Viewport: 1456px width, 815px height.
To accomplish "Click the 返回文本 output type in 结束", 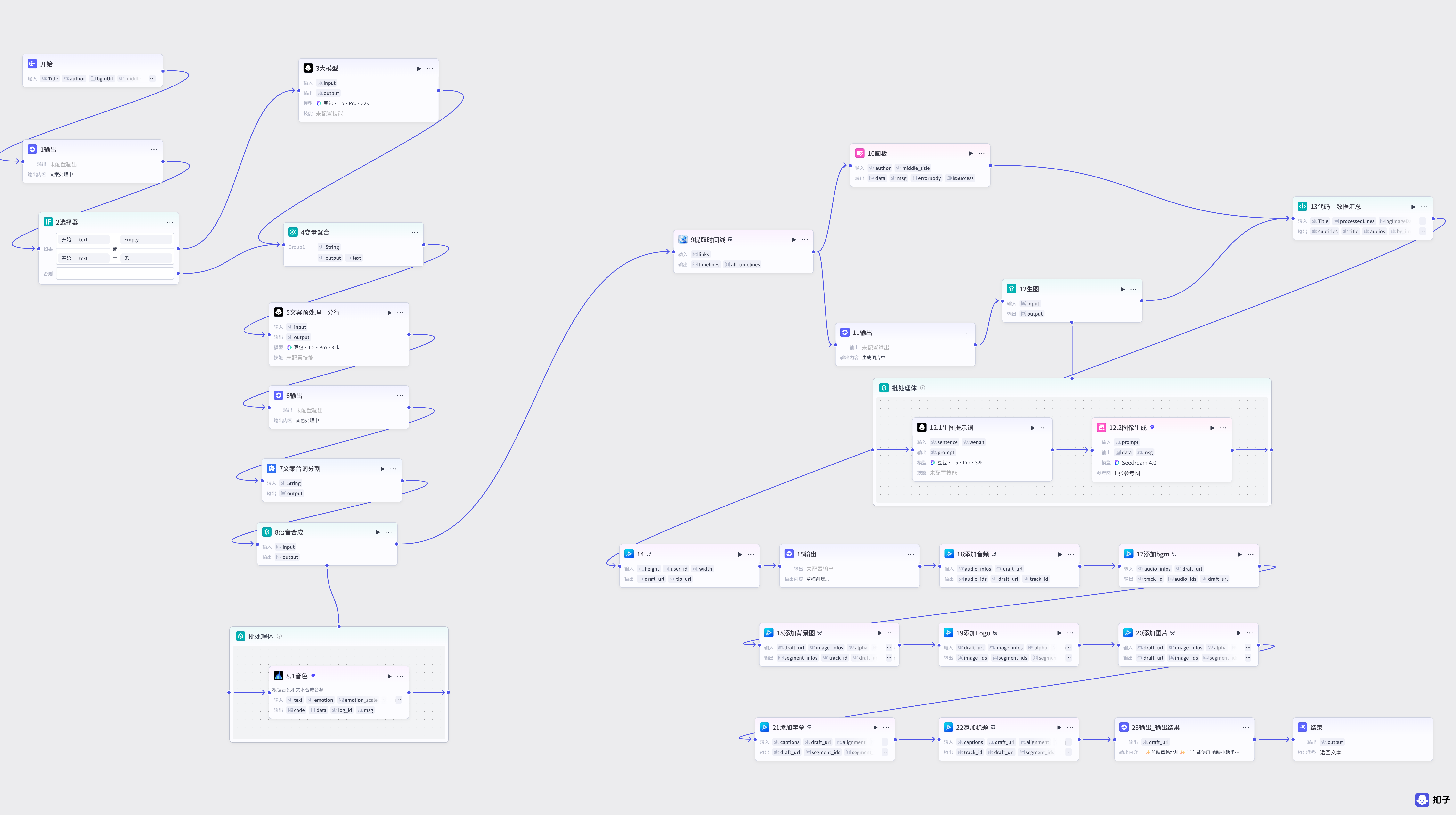I will tap(1330, 752).
